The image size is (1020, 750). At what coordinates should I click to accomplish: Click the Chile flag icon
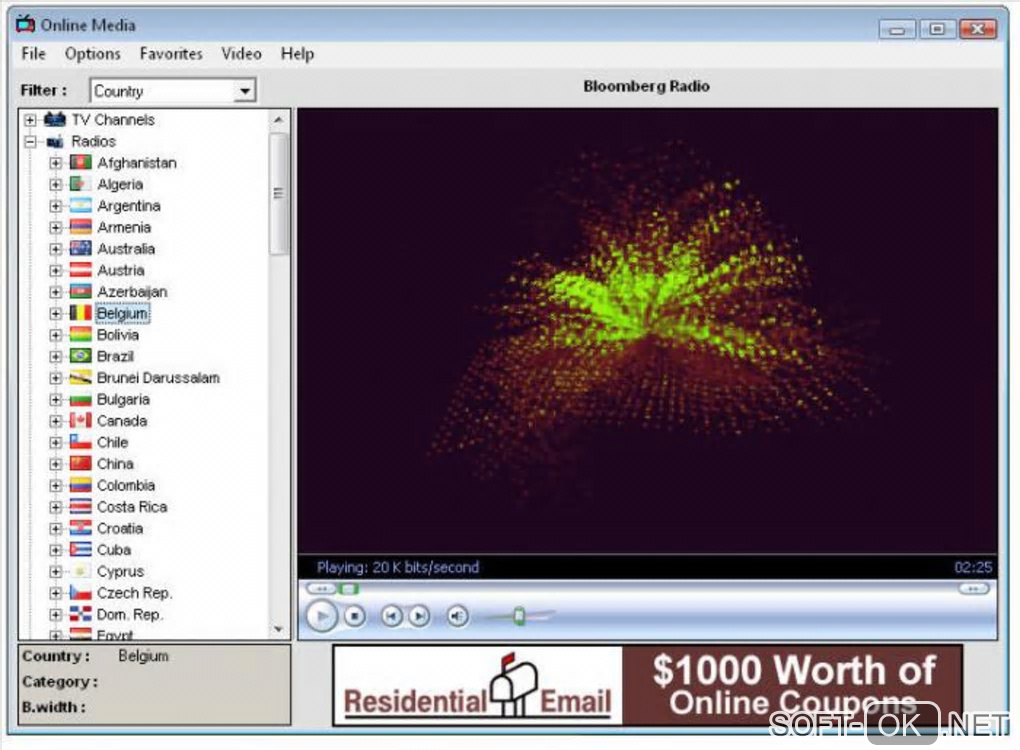[x=81, y=442]
